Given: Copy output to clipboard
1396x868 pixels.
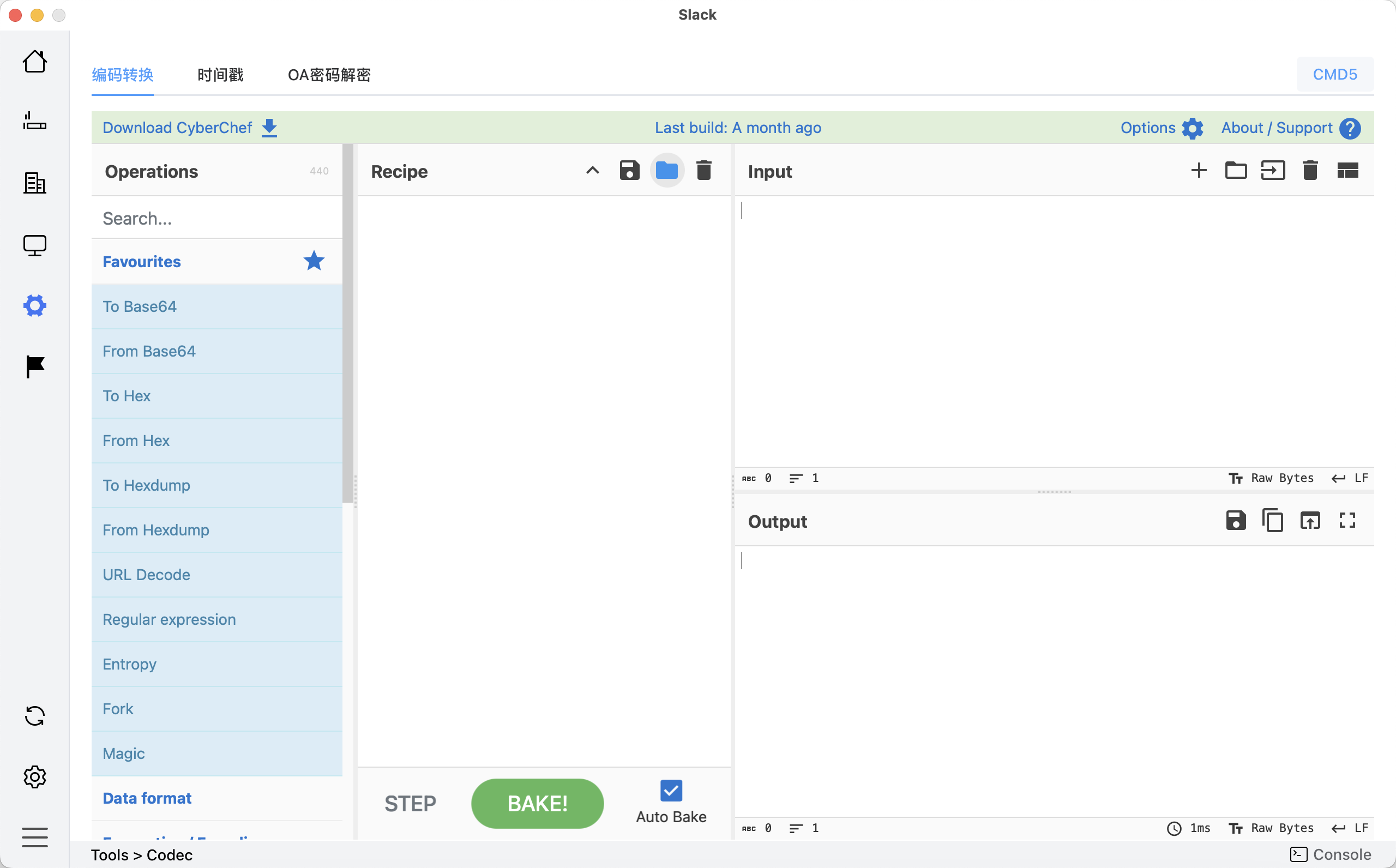Looking at the screenshot, I should (x=1273, y=521).
